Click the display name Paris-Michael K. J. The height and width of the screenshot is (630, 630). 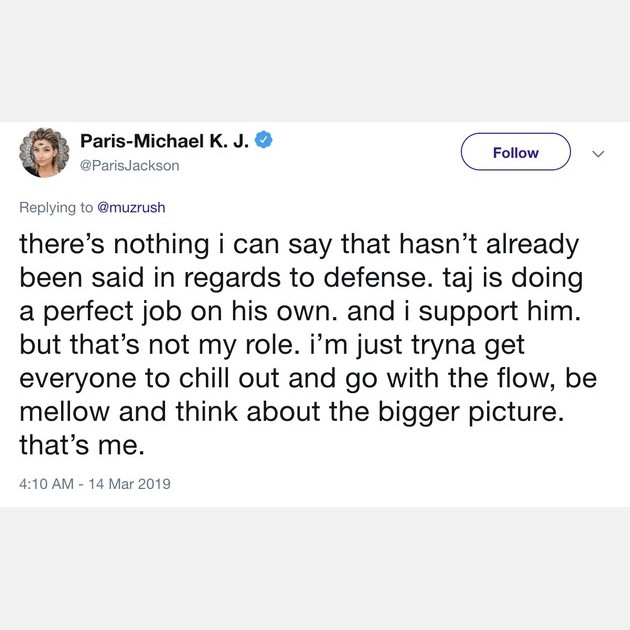(163, 141)
